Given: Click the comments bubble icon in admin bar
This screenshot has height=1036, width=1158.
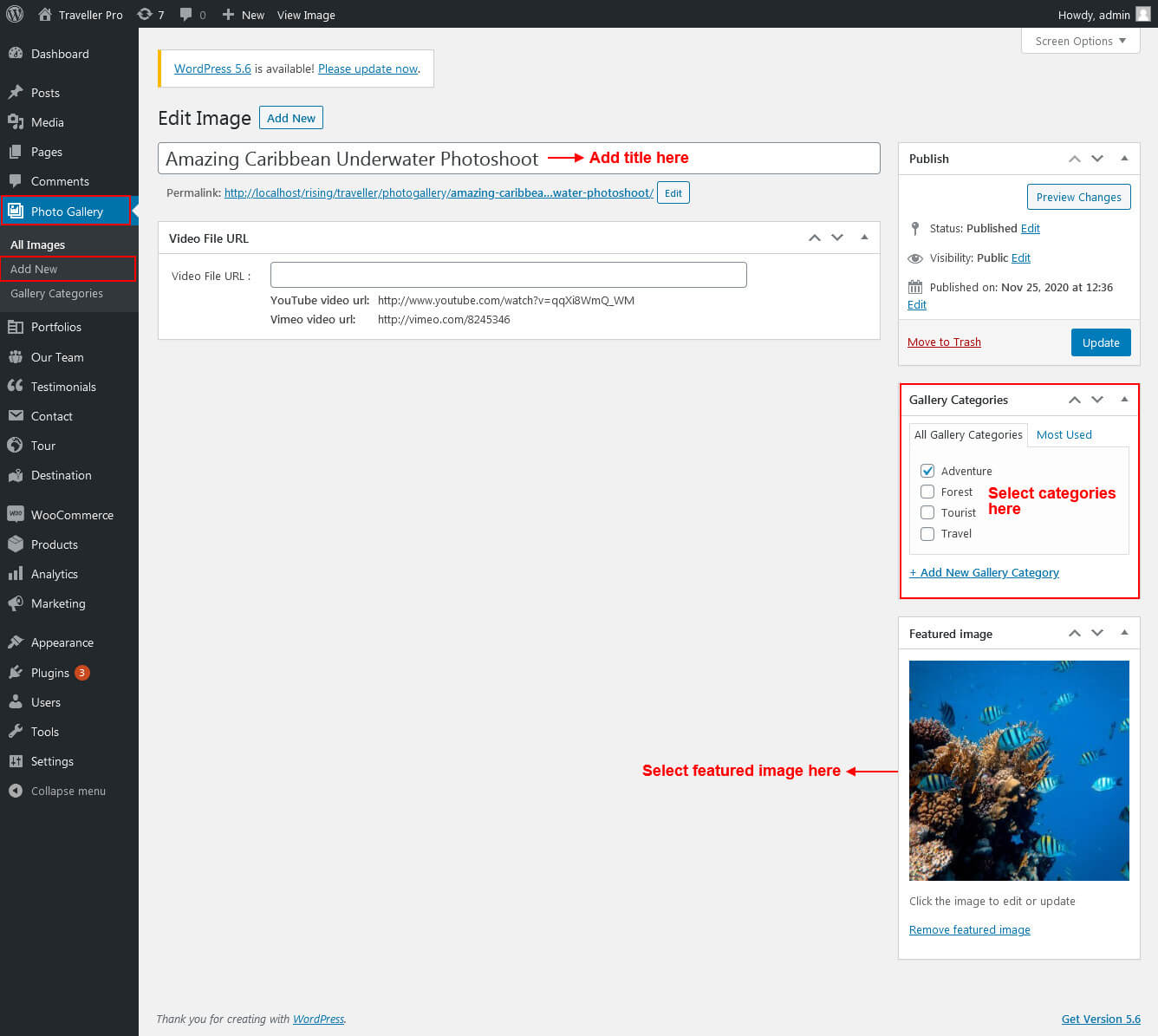Looking at the screenshot, I should 186,14.
